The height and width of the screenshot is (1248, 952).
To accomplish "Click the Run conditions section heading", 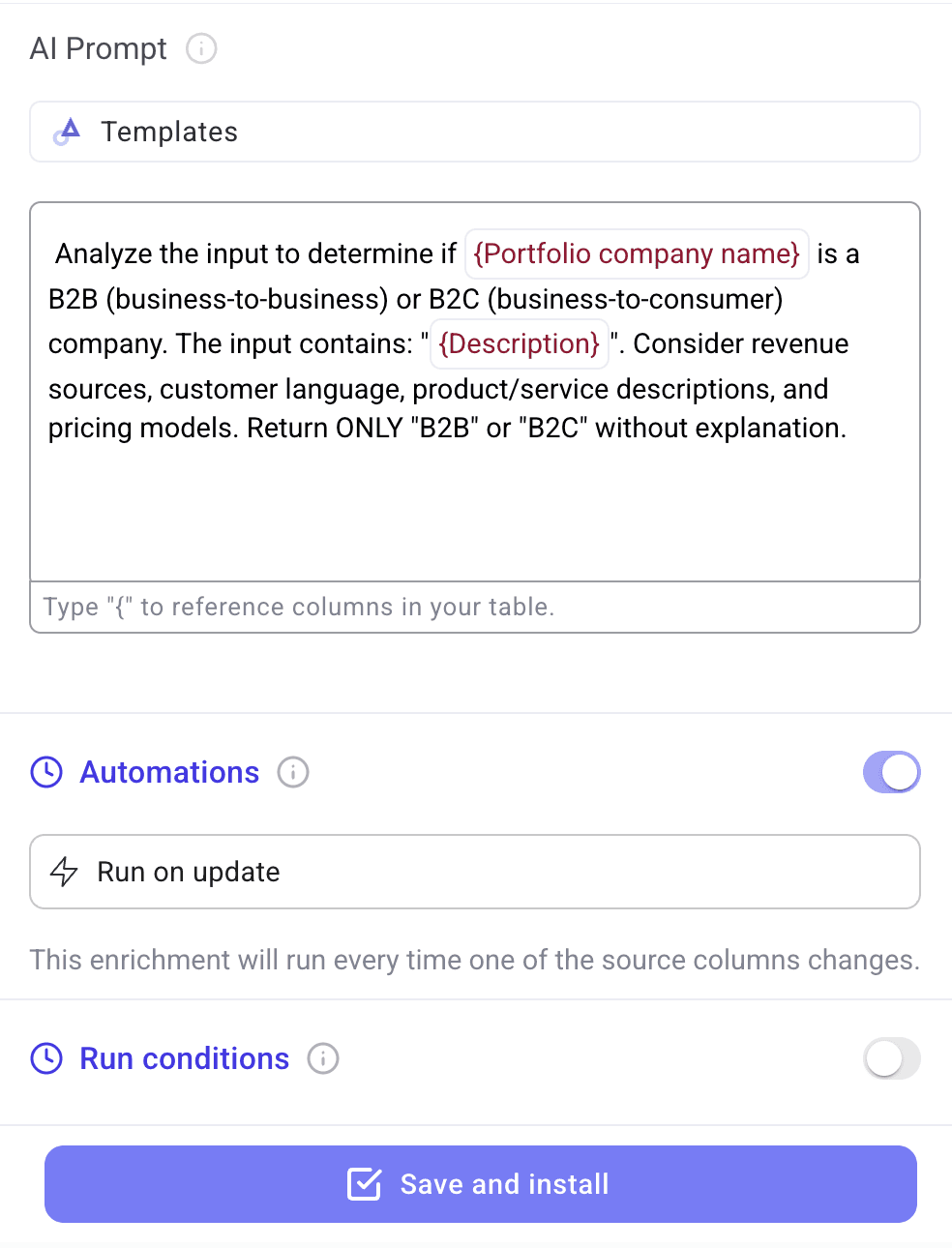I will (184, 1058).
